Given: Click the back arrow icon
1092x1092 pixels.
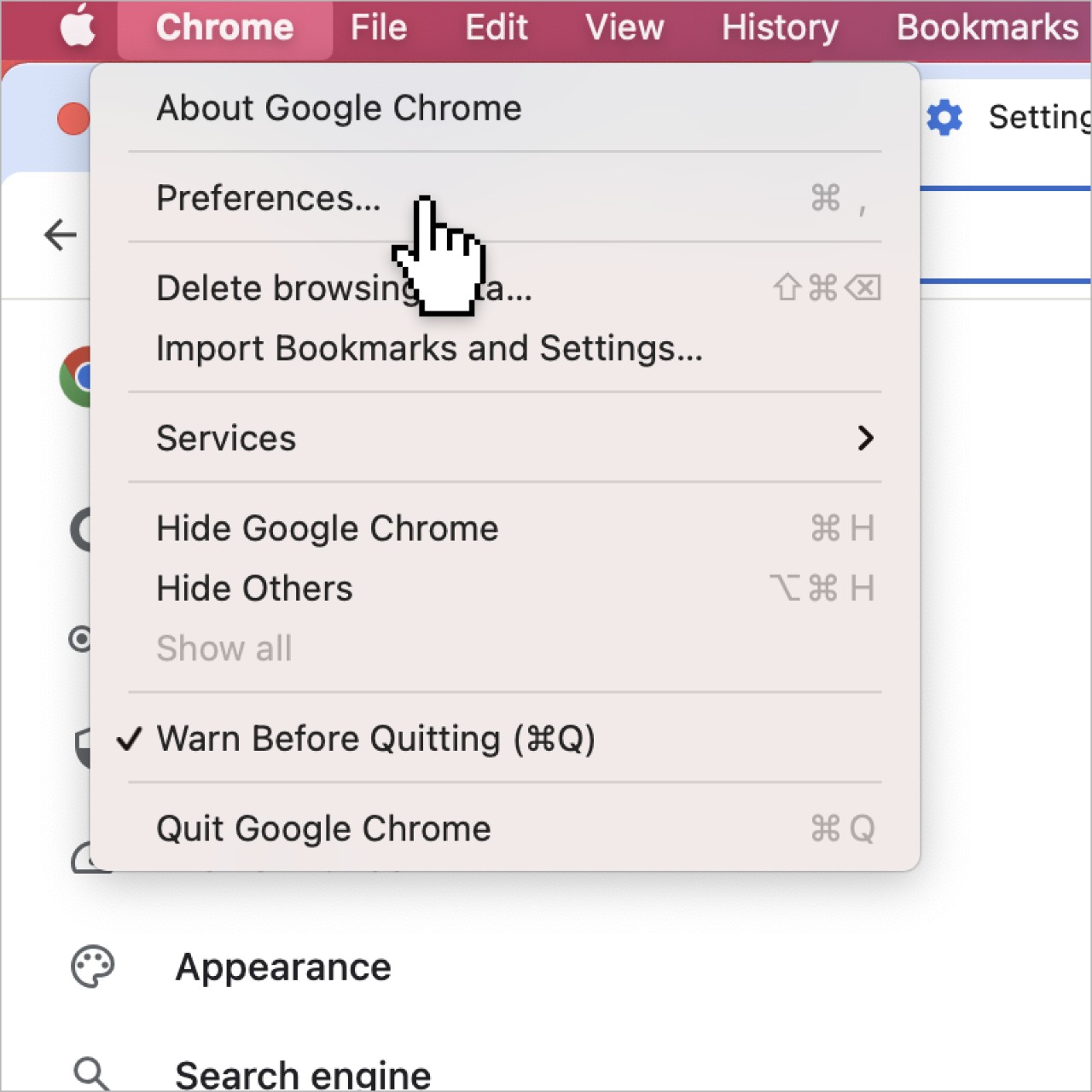Looking at the screenshot, I should click(x=60, y=235).
